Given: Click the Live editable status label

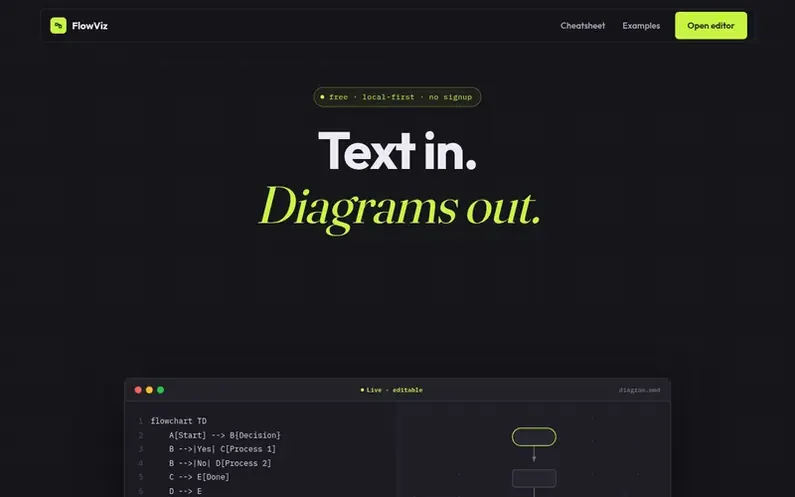Looking at the screenshot, I should (391, 390).
